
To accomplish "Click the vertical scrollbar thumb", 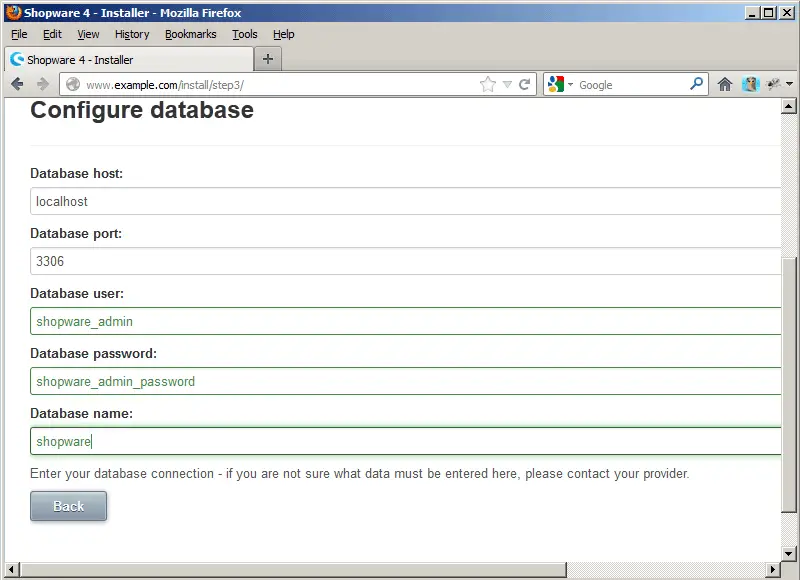I will pos(788,385).
